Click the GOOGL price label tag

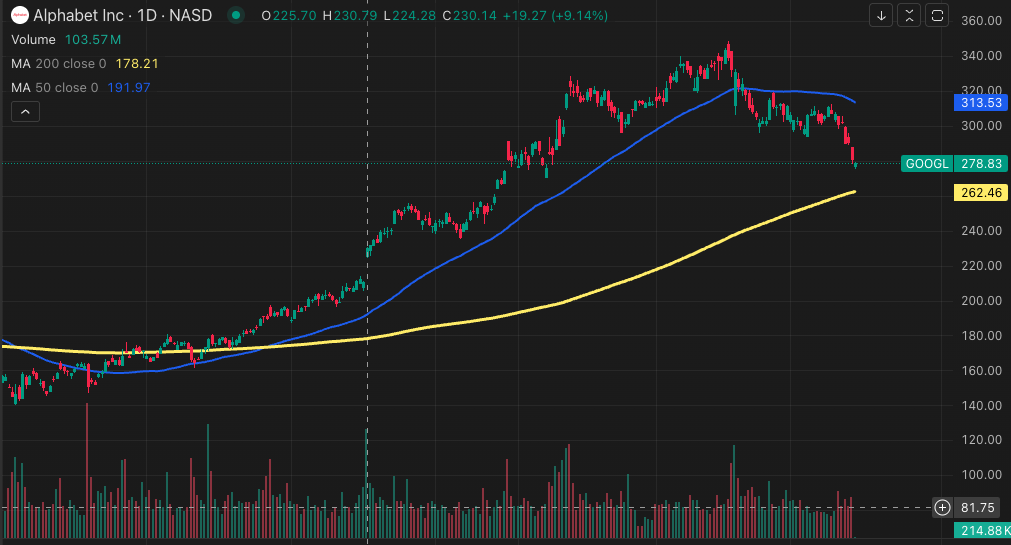pyautogui.click(x=926, y=163)
